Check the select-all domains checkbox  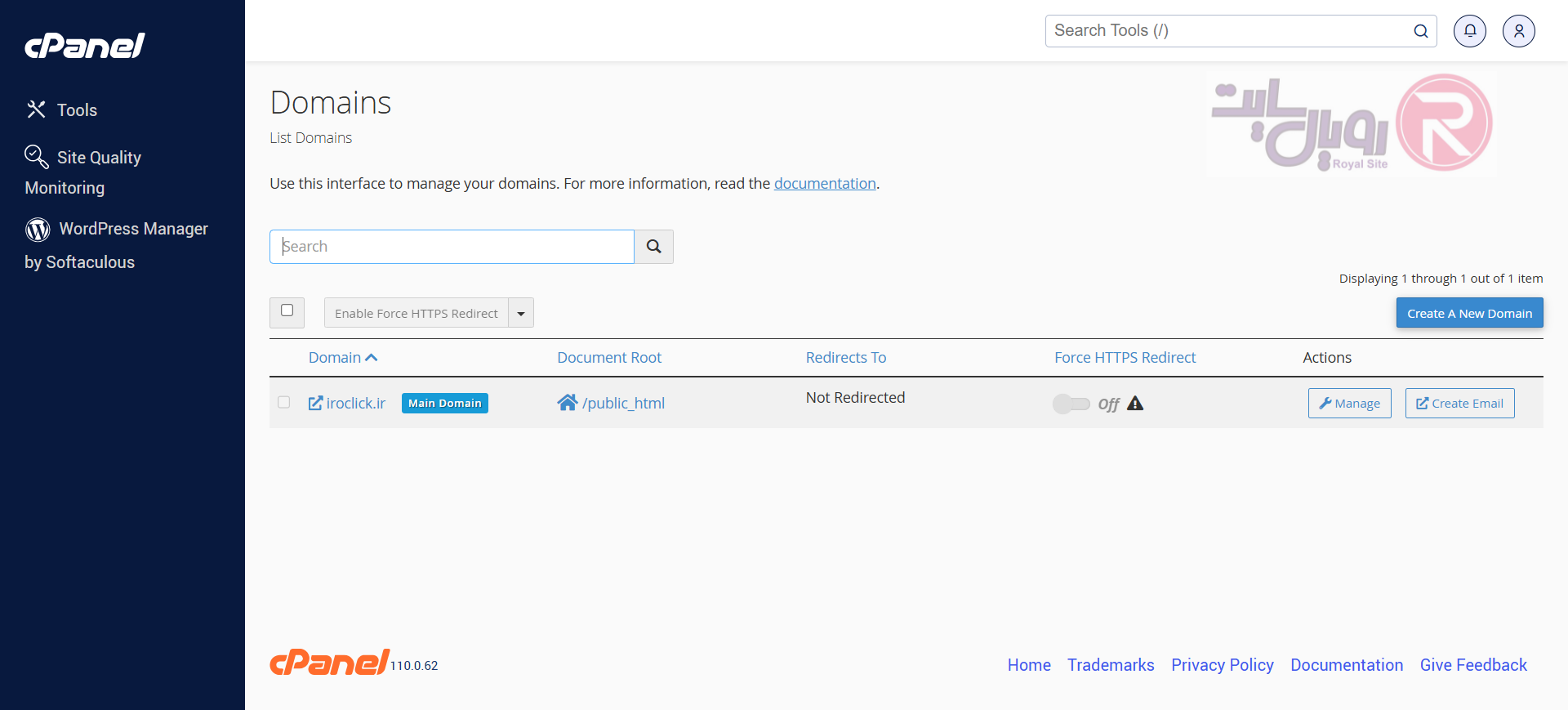tap(287, 310)
